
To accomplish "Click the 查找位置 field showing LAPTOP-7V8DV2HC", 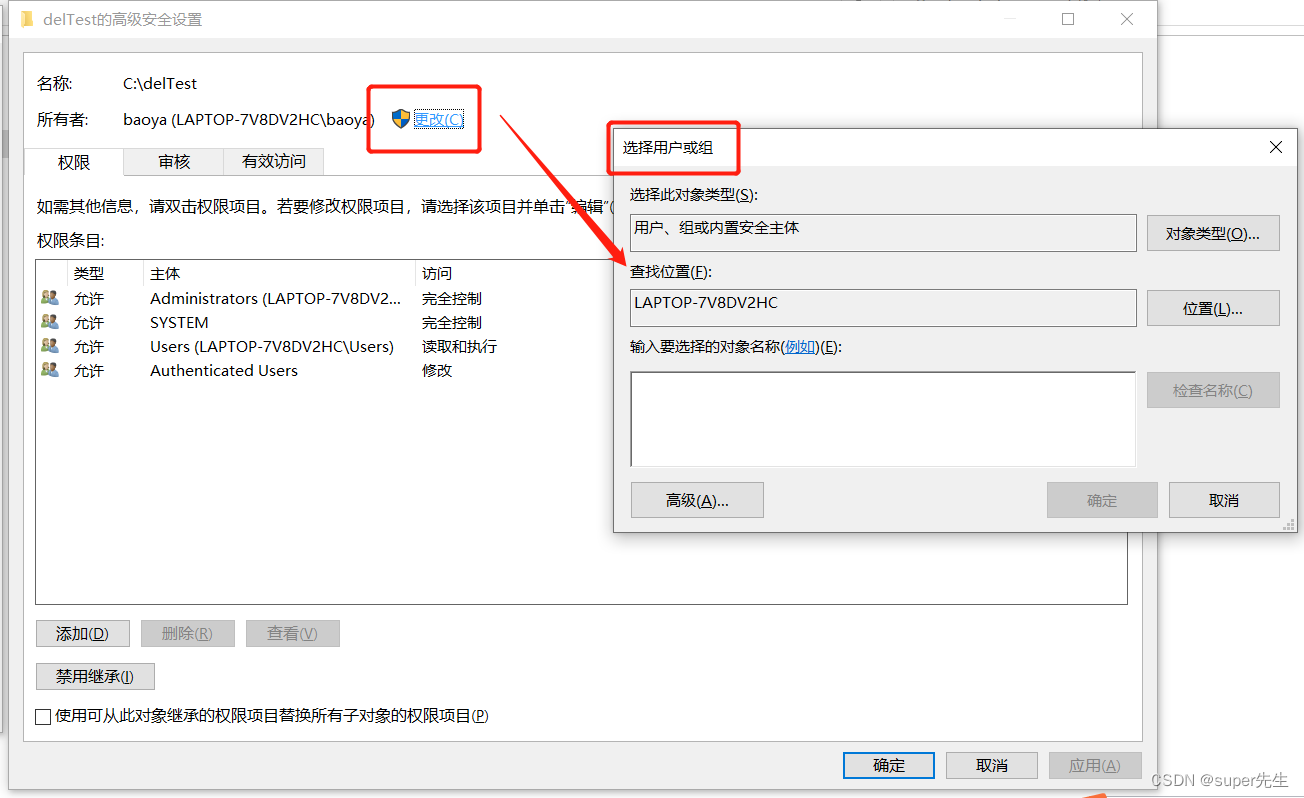I will 883,308.
